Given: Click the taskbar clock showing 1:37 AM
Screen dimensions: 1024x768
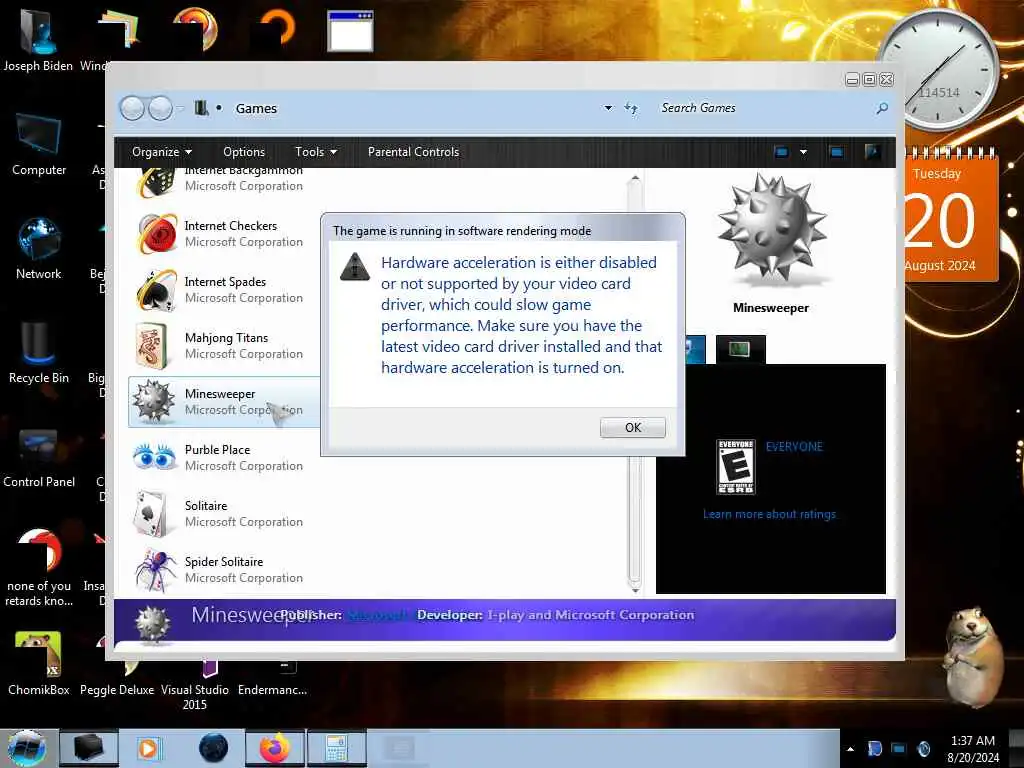Looking at the screenshot, I should [973, 749].
